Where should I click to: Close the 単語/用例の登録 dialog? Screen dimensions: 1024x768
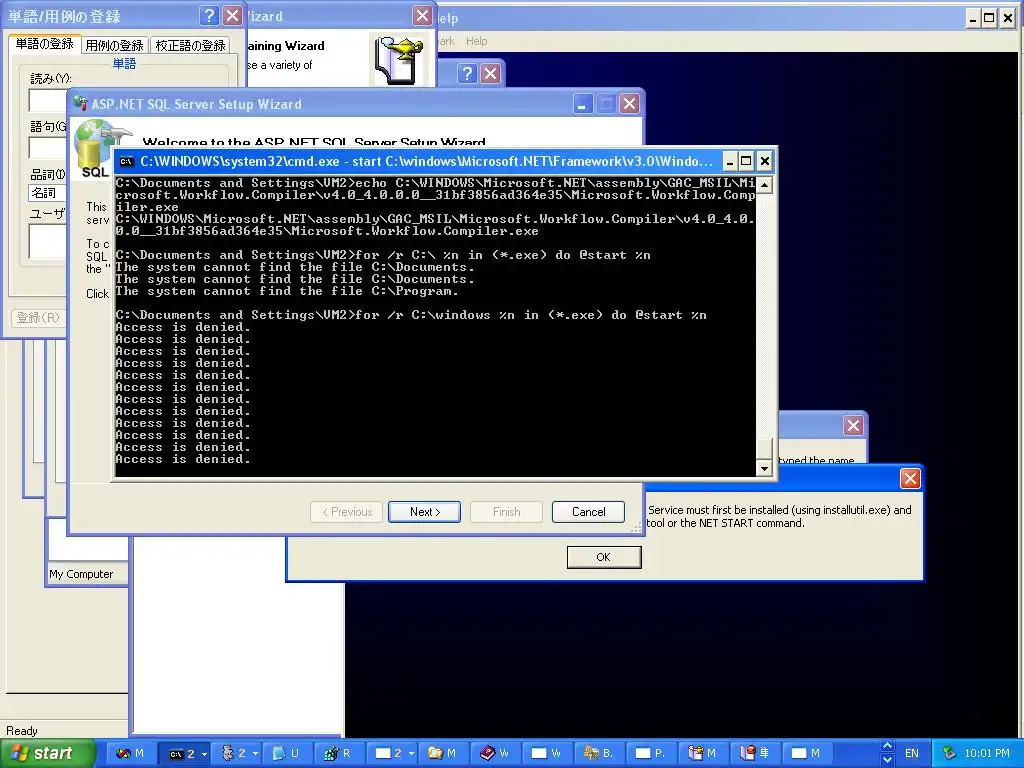click(232, 16)
